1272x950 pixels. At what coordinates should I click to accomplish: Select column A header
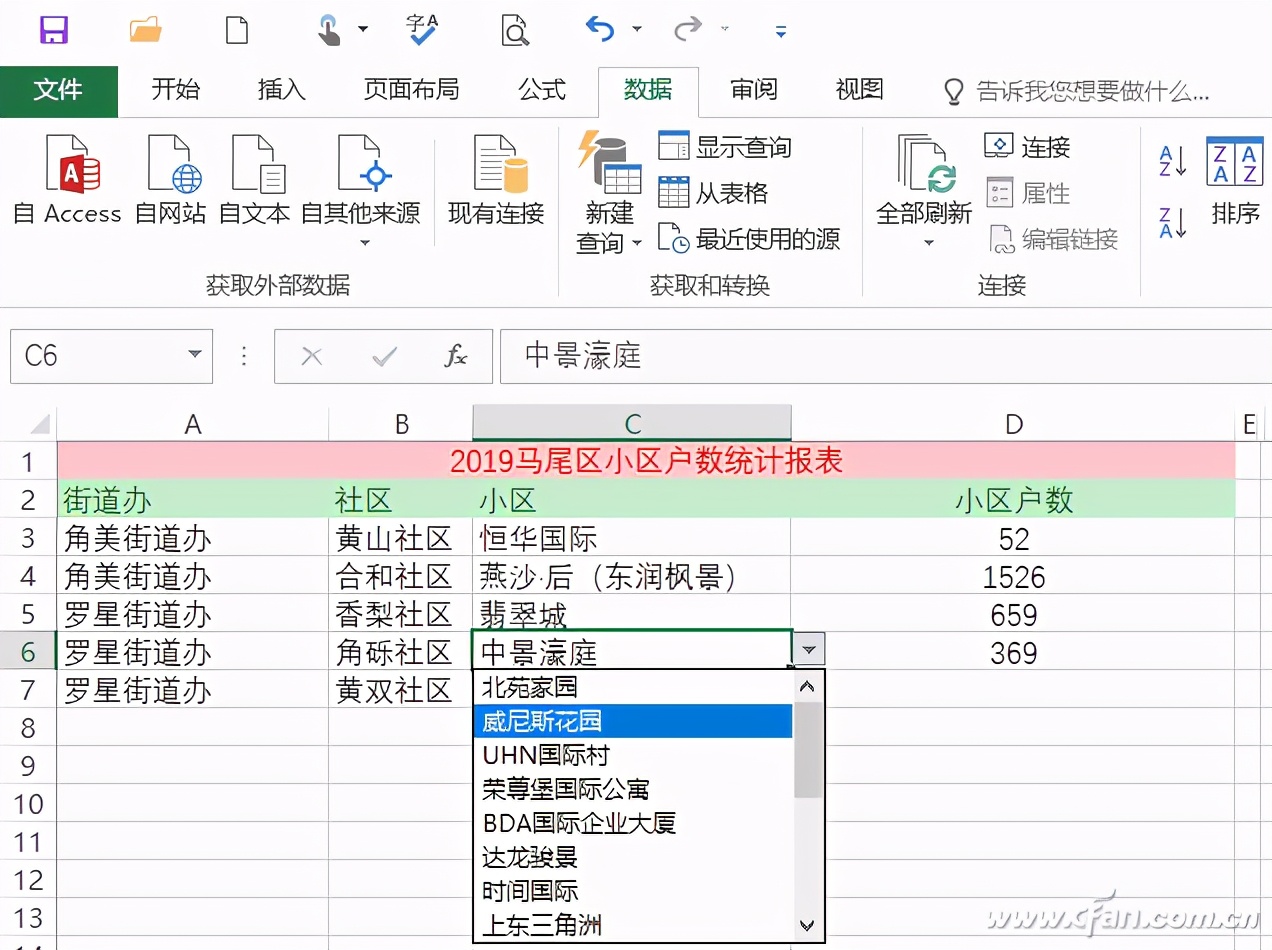[x=193, y=424]
